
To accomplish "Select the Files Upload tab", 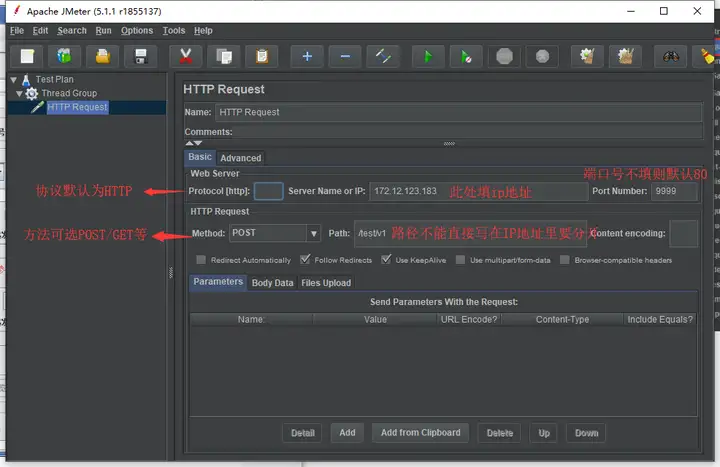I will click(x=326, y=283).
